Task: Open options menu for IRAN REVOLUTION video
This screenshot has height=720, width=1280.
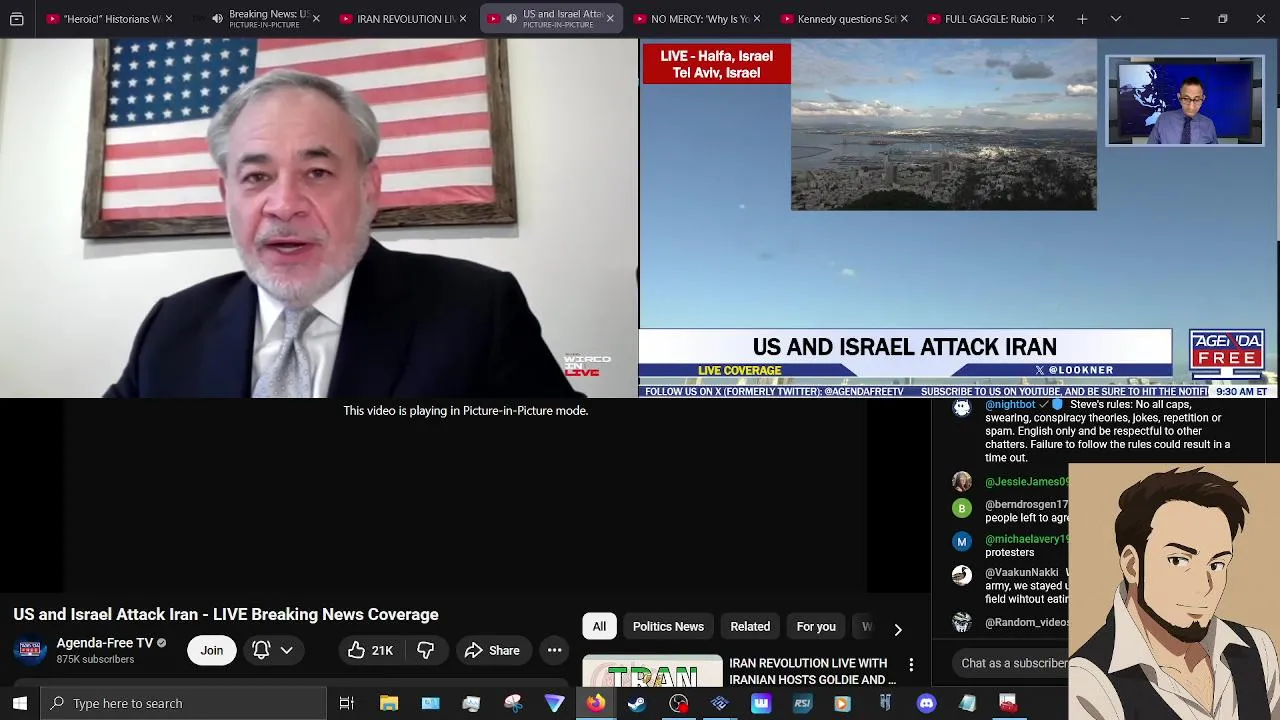Action: pos(911,664)
